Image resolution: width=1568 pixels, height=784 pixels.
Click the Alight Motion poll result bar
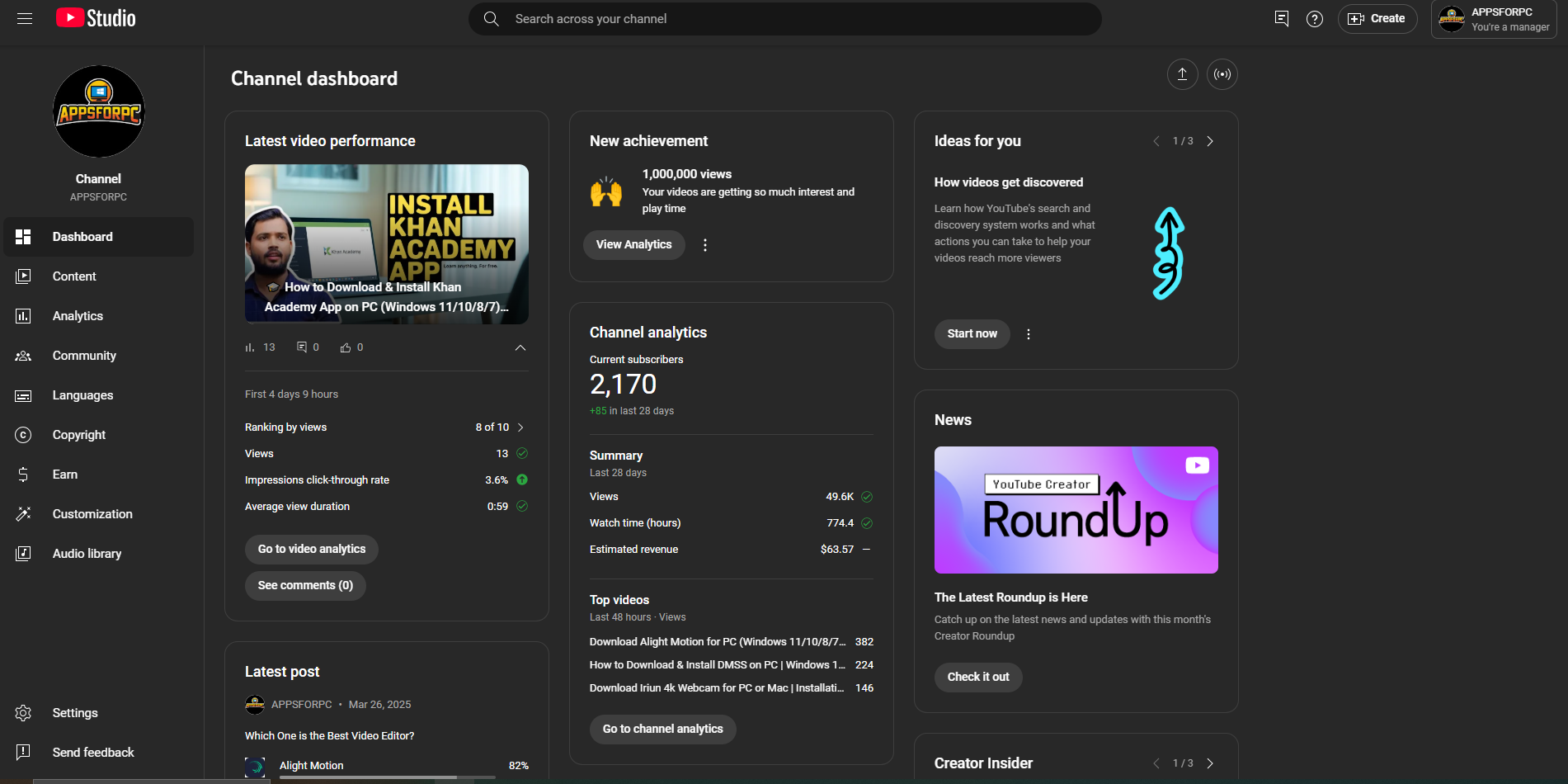point(388,777)
